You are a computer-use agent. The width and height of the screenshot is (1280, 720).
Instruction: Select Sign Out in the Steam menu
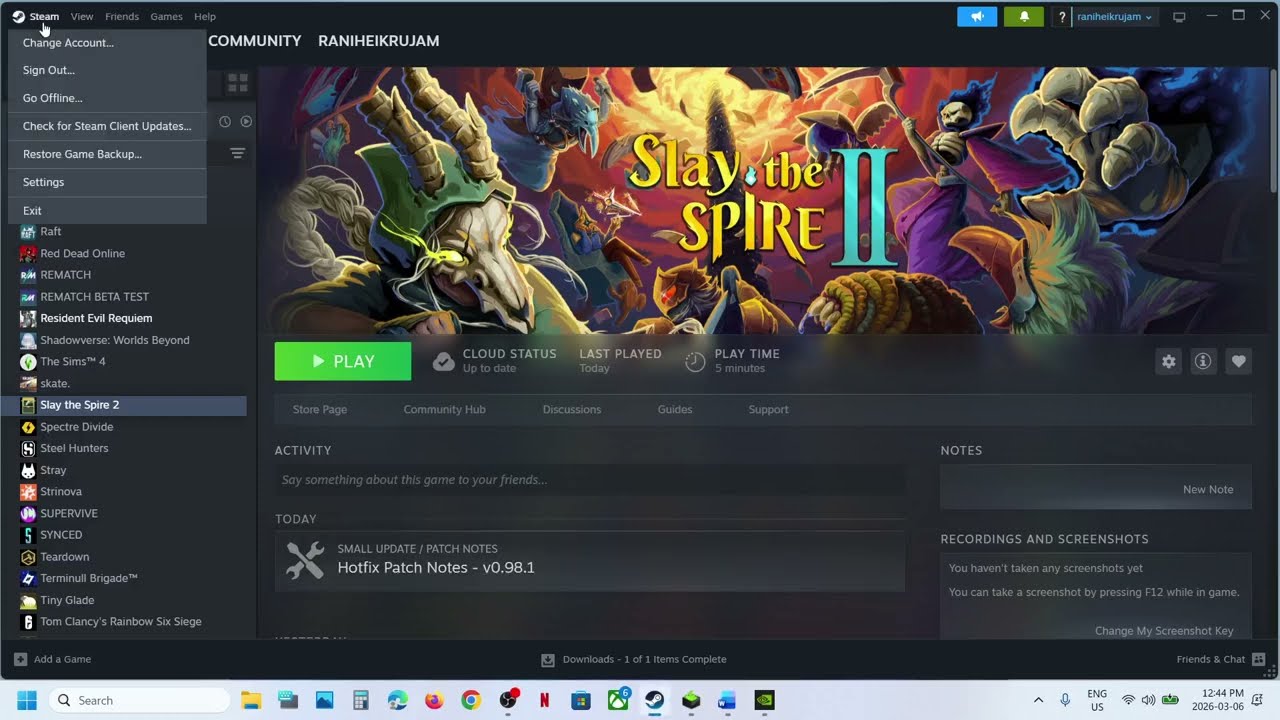(107, 70)
